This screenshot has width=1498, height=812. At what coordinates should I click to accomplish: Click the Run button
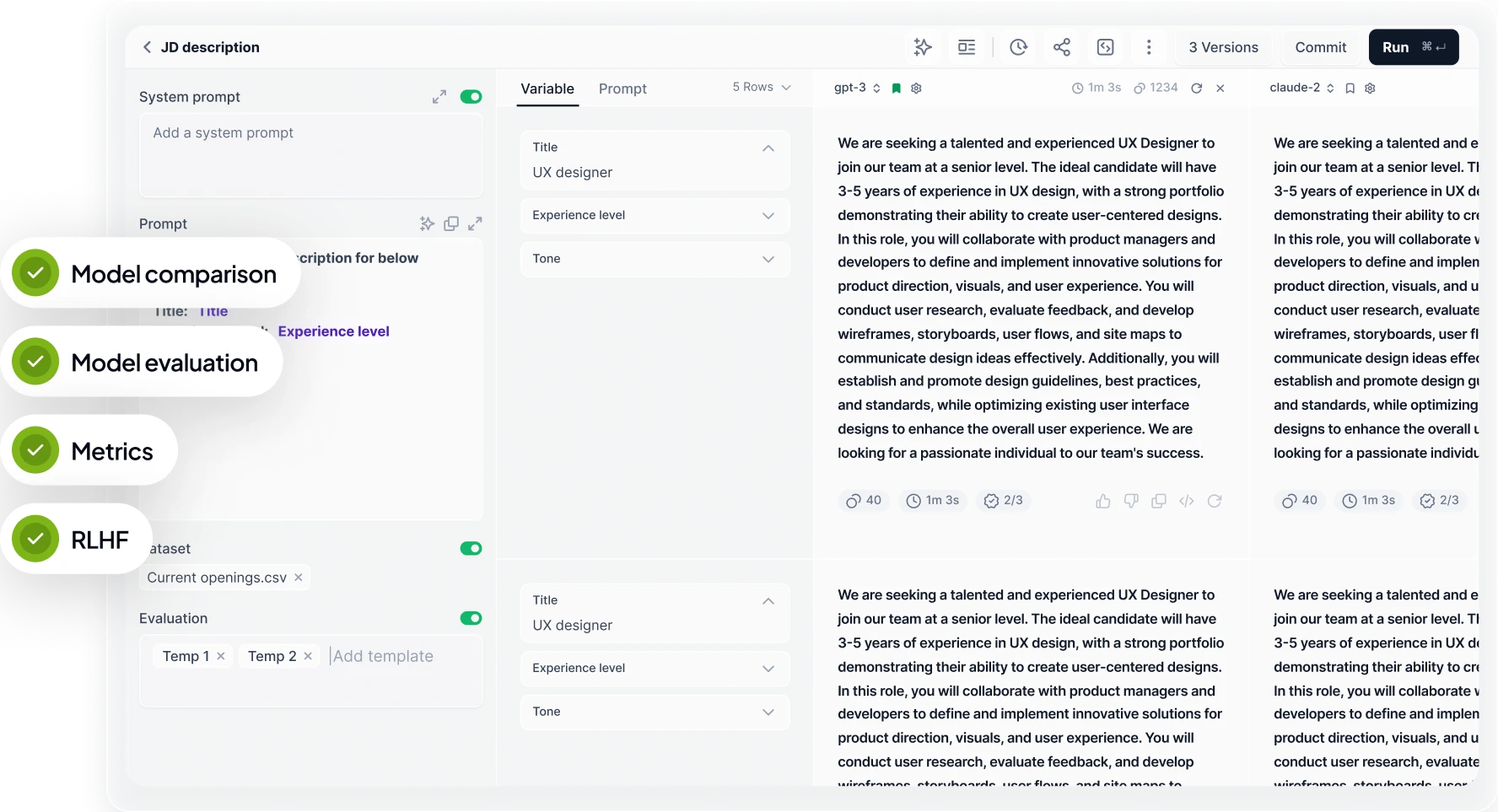[x=1414, y=47]
